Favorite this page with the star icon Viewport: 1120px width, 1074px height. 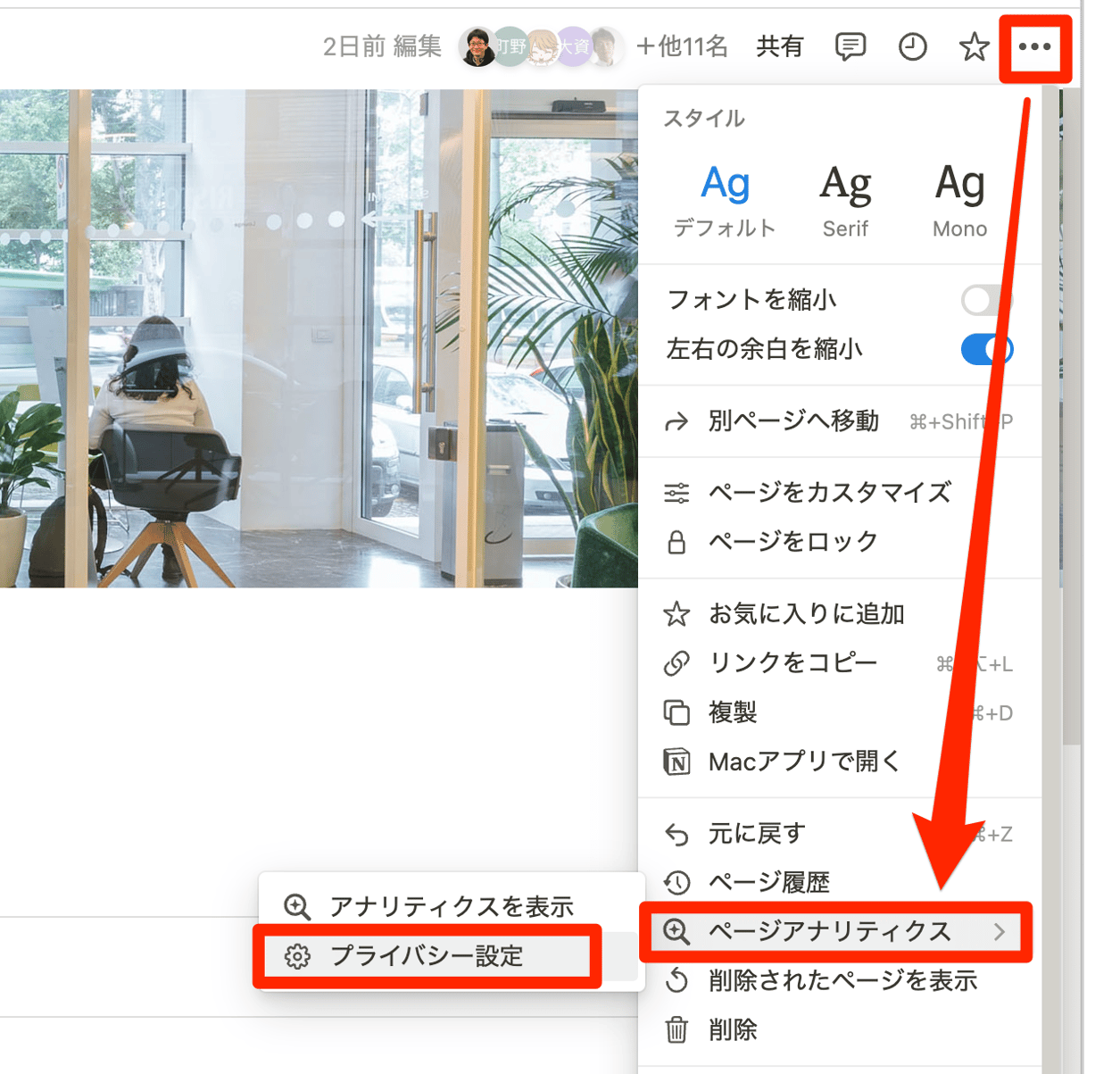[973, 47]
